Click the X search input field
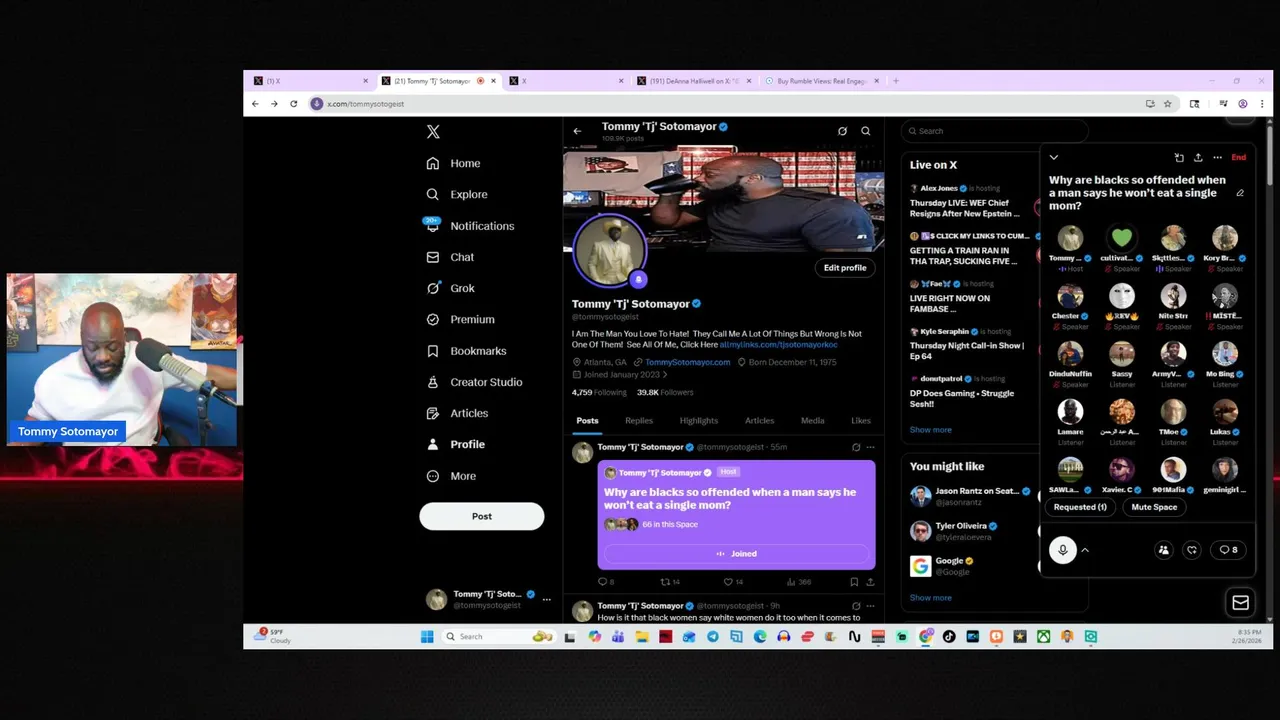Viewport: 1280px width, 720px height. (x=994, y=131)
